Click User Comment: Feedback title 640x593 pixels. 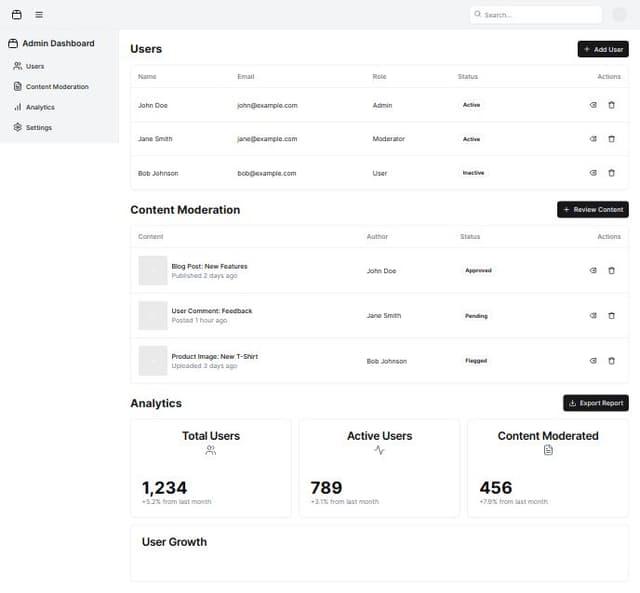click(x=212, y=311)
